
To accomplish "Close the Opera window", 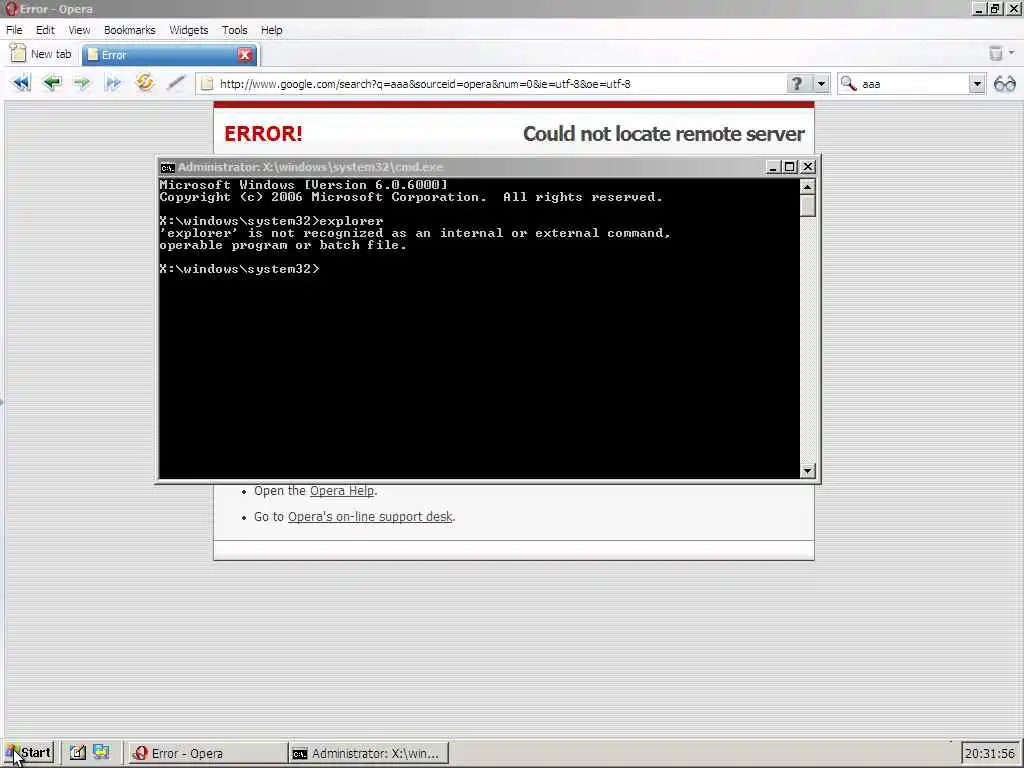I will (x=1014, y=9).
